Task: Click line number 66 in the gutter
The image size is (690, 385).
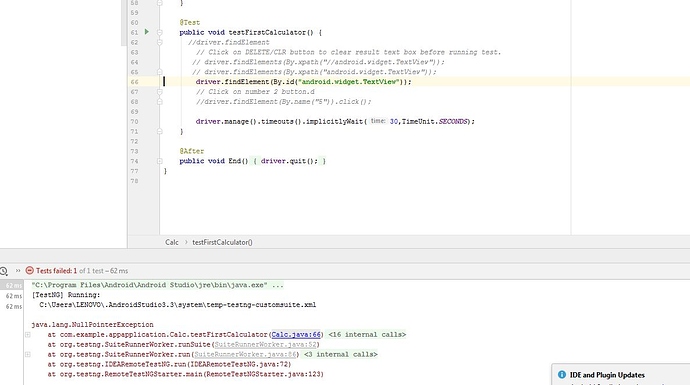Action: (x=134, y=82)
